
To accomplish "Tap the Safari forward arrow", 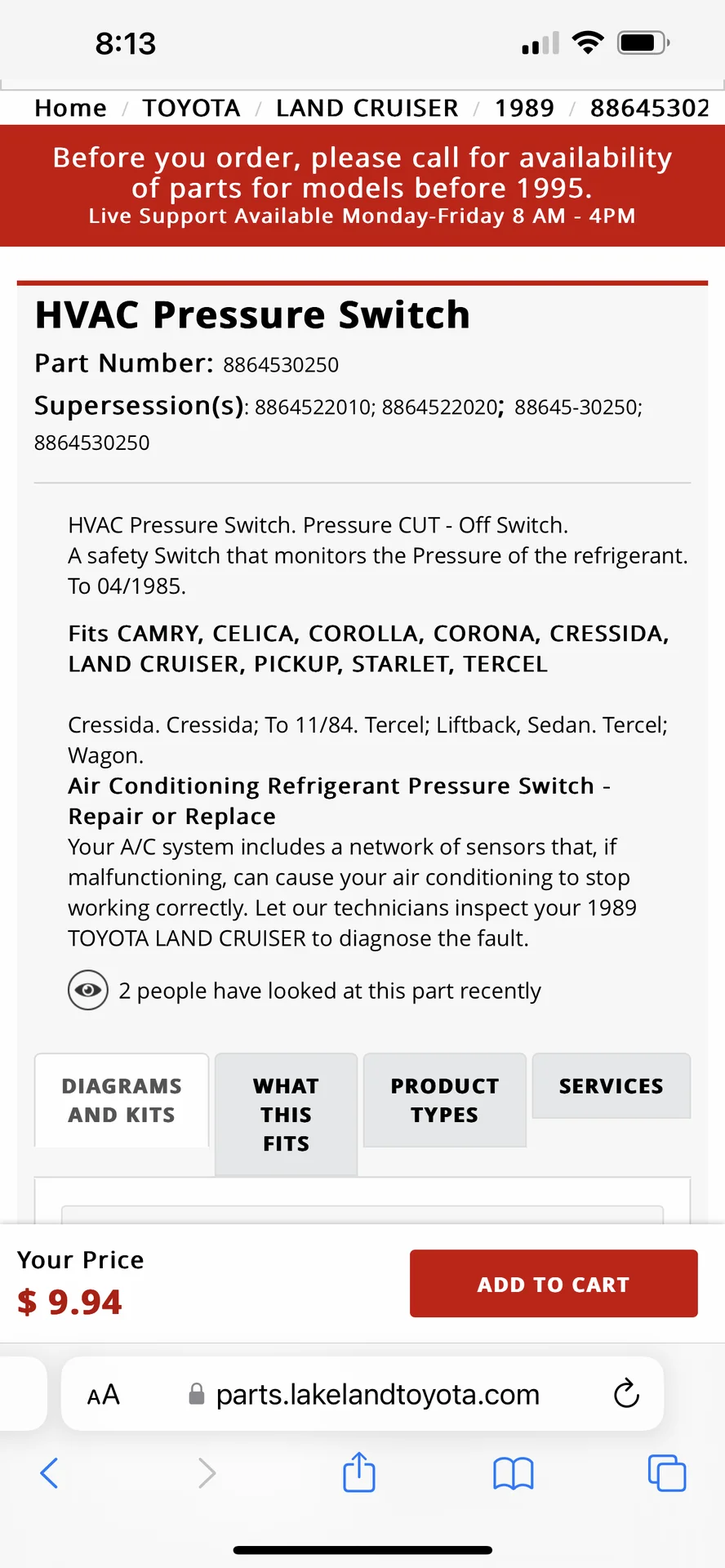I will [x=207, y=1473].
